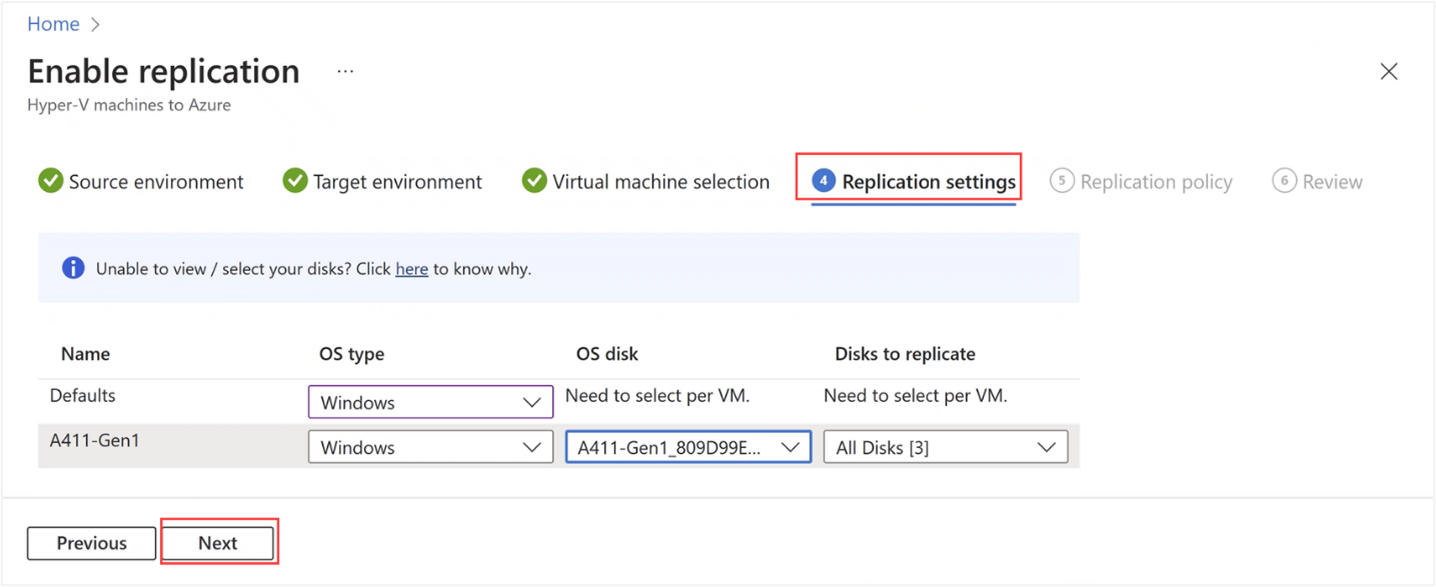Viewport: 1436px width, 587px height.
Task: Click the here link in the disk notice
Action: coord(412,268)
